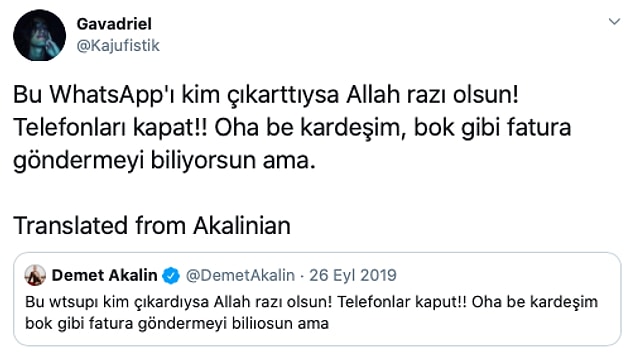Viewport: 635px width, 361px height.
Task: Click 'Telefonlar kaput!!' in quoted tweet
Action: (402, 302)
